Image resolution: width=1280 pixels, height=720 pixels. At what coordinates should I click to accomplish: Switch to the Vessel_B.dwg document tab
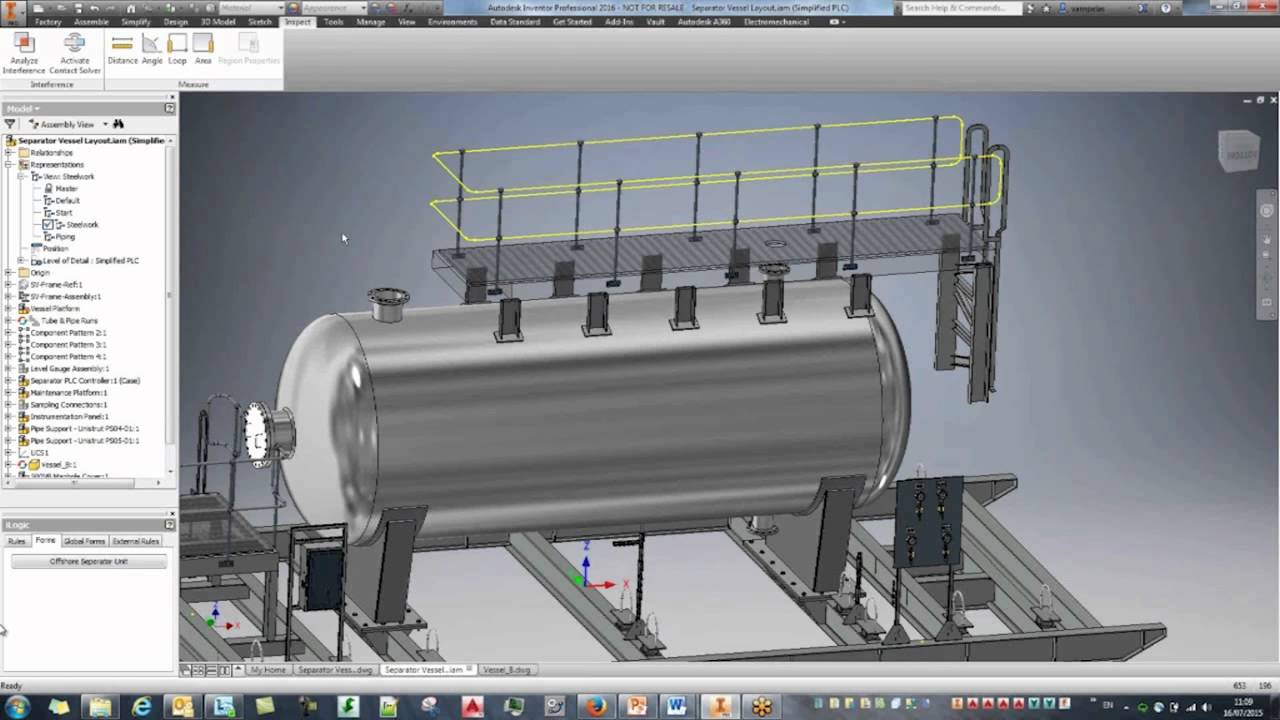[506, 669]
